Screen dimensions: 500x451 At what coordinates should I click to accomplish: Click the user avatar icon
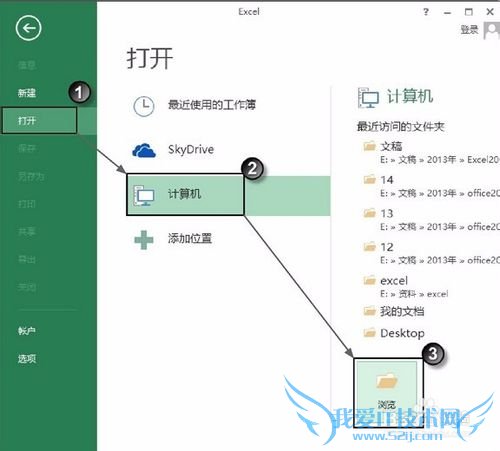click(x=492, y=30)
